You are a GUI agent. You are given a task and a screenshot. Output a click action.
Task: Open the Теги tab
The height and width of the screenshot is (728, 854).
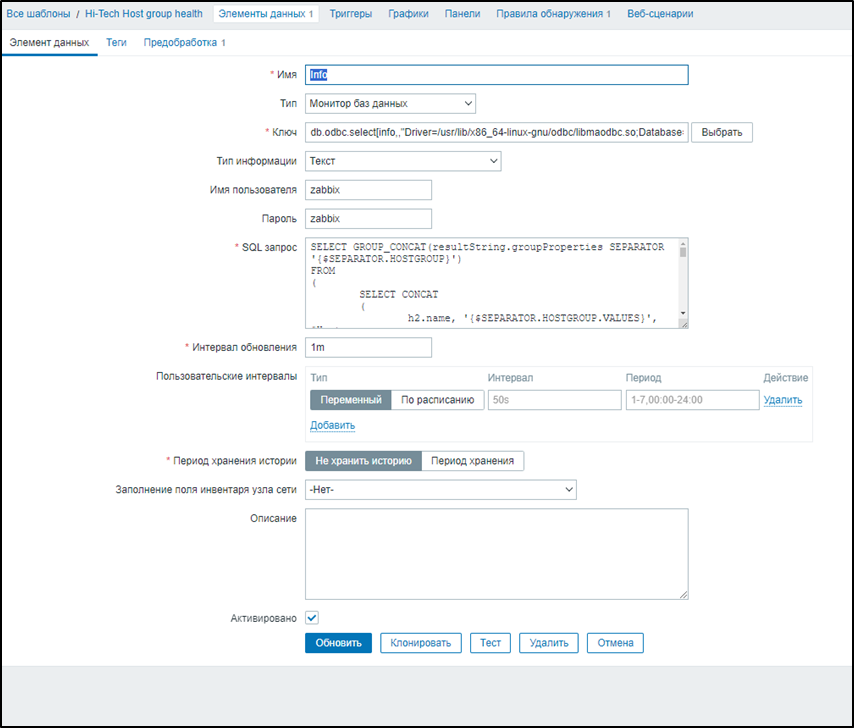pyautogui.click(x=116, y=43)
